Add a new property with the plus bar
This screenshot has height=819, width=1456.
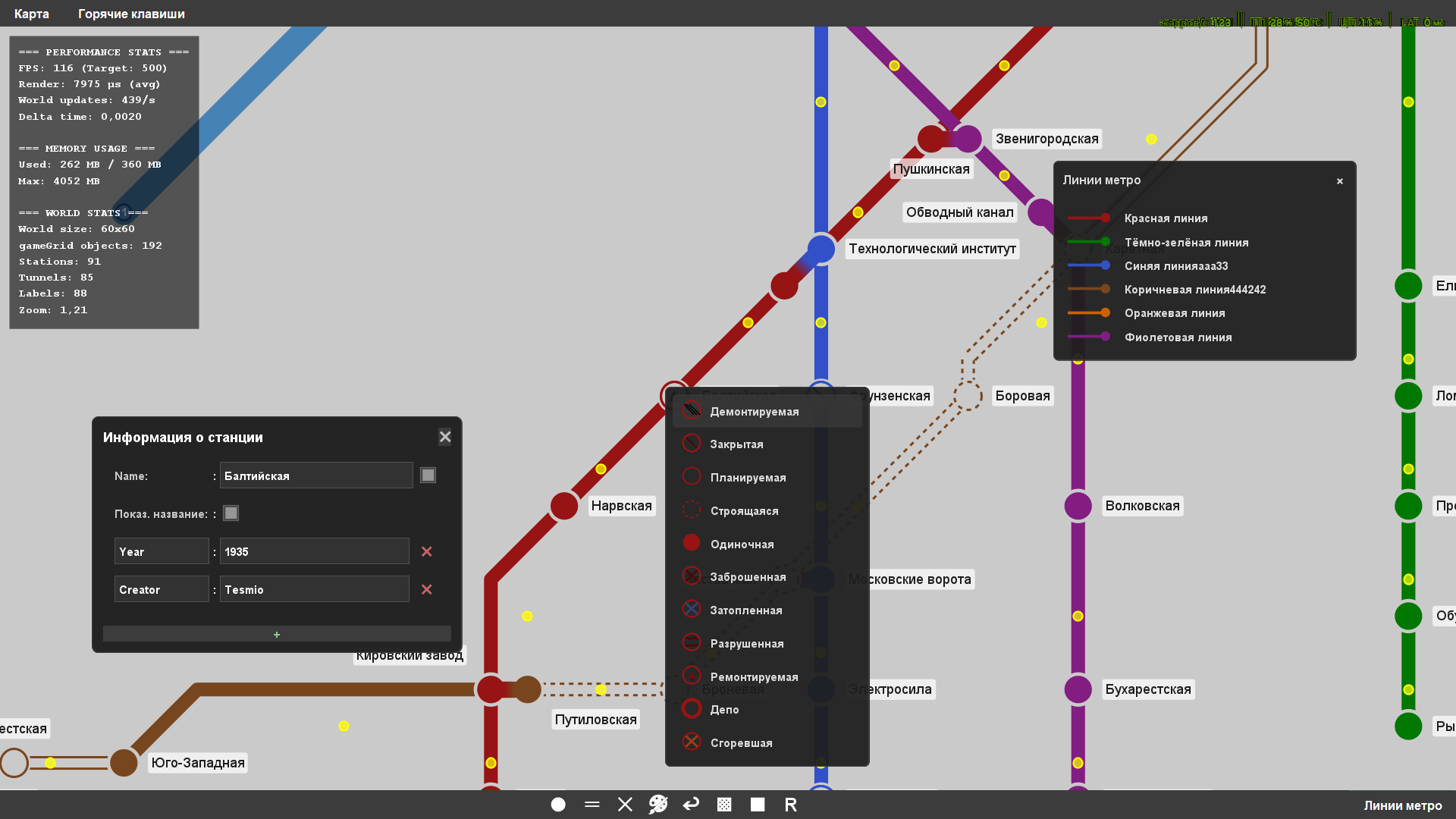277,634
